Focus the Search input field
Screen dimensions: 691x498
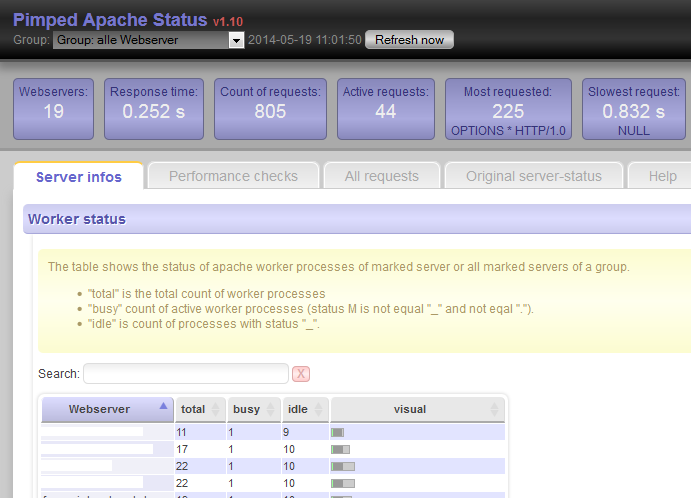click(186, 374)
